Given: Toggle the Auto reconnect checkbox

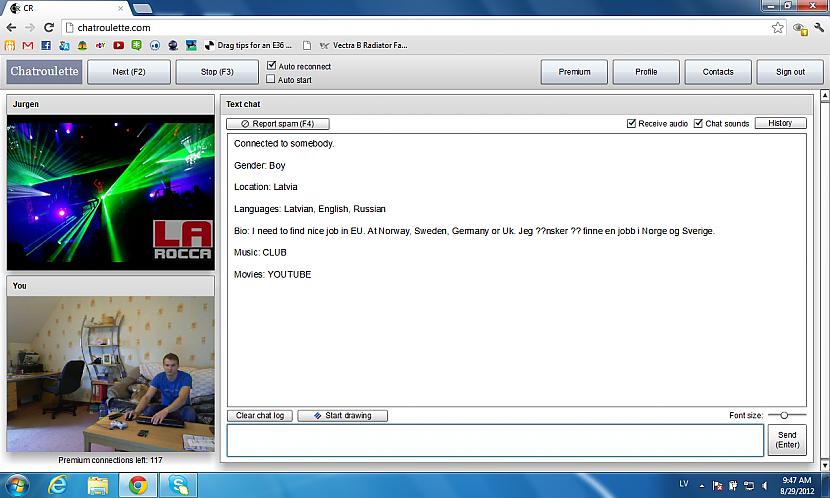Looking at the screenshot, I should click(x=272, y=65).
